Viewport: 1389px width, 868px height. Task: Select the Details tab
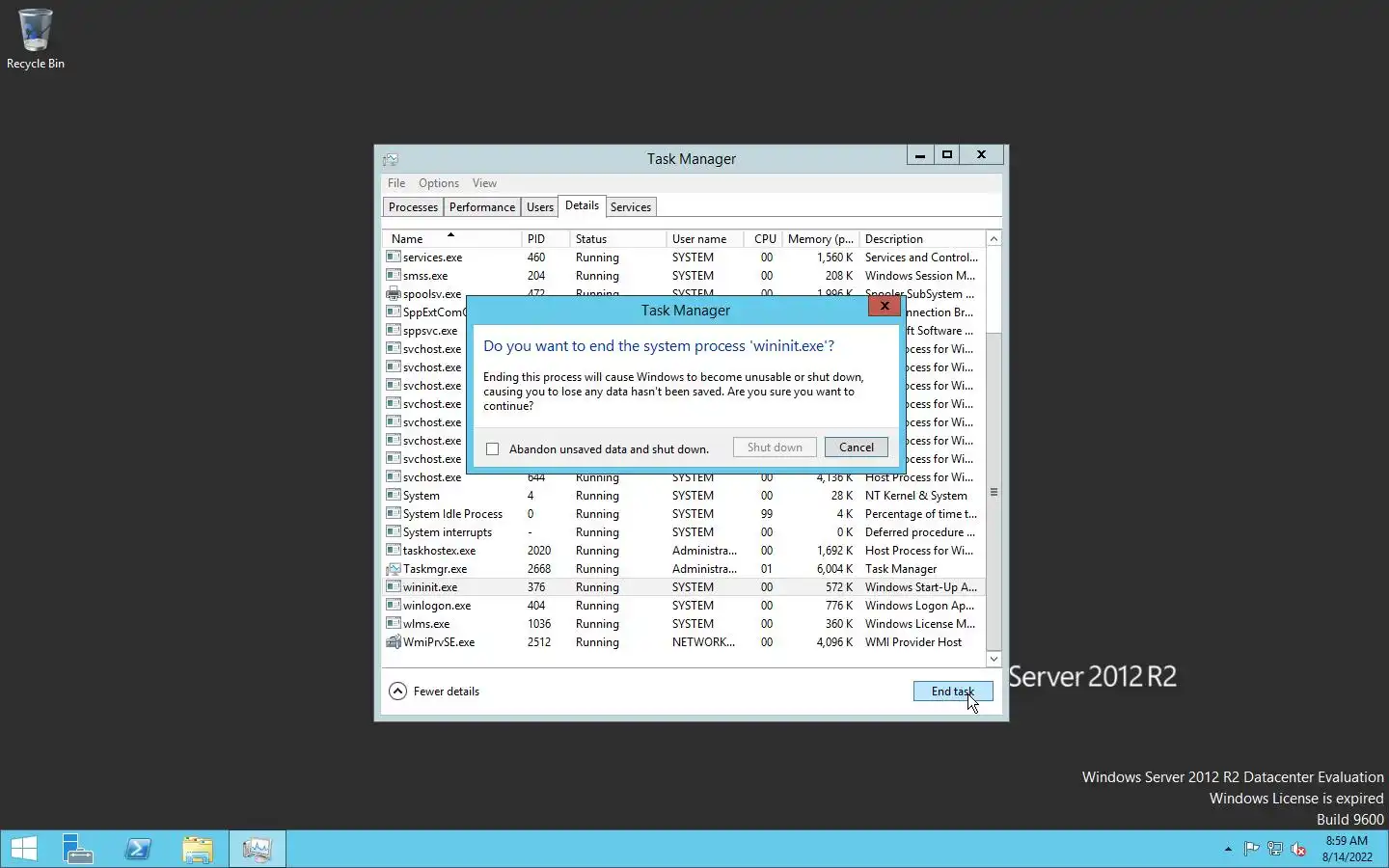click(582, 205)
